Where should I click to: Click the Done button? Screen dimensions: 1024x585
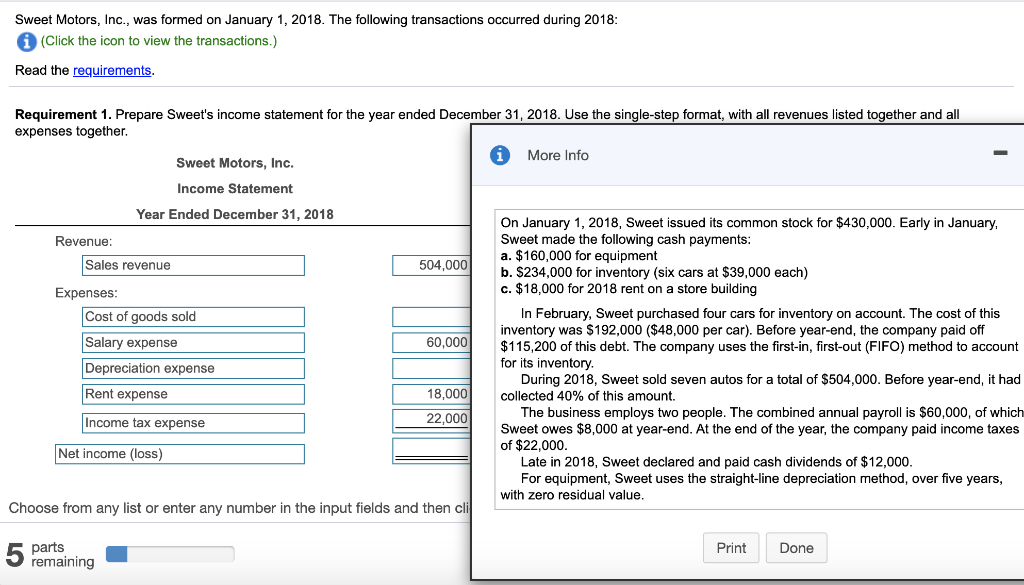[x=796, y=547]
